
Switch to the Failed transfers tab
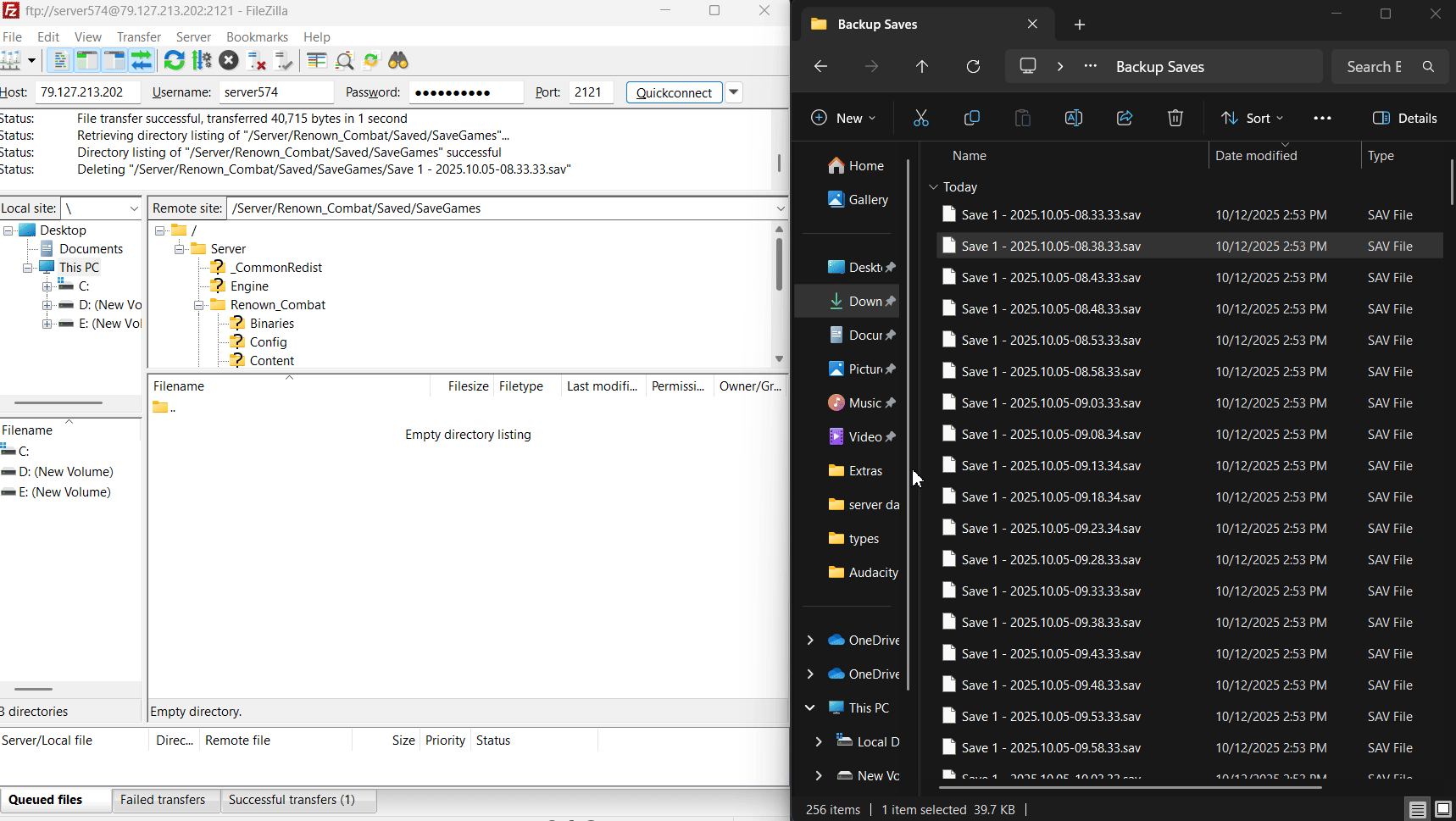(x=163, y=800)
